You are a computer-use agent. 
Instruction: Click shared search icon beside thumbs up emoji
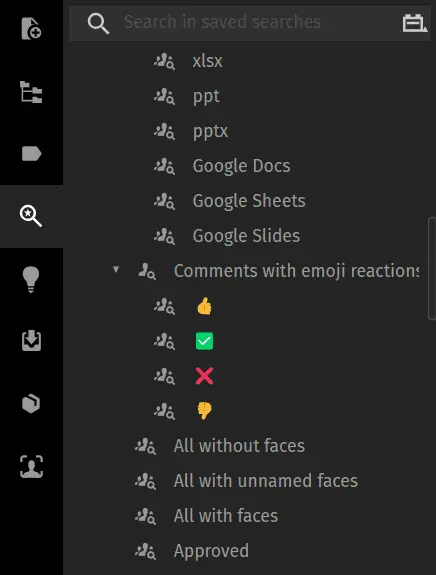tap(164, 307)
